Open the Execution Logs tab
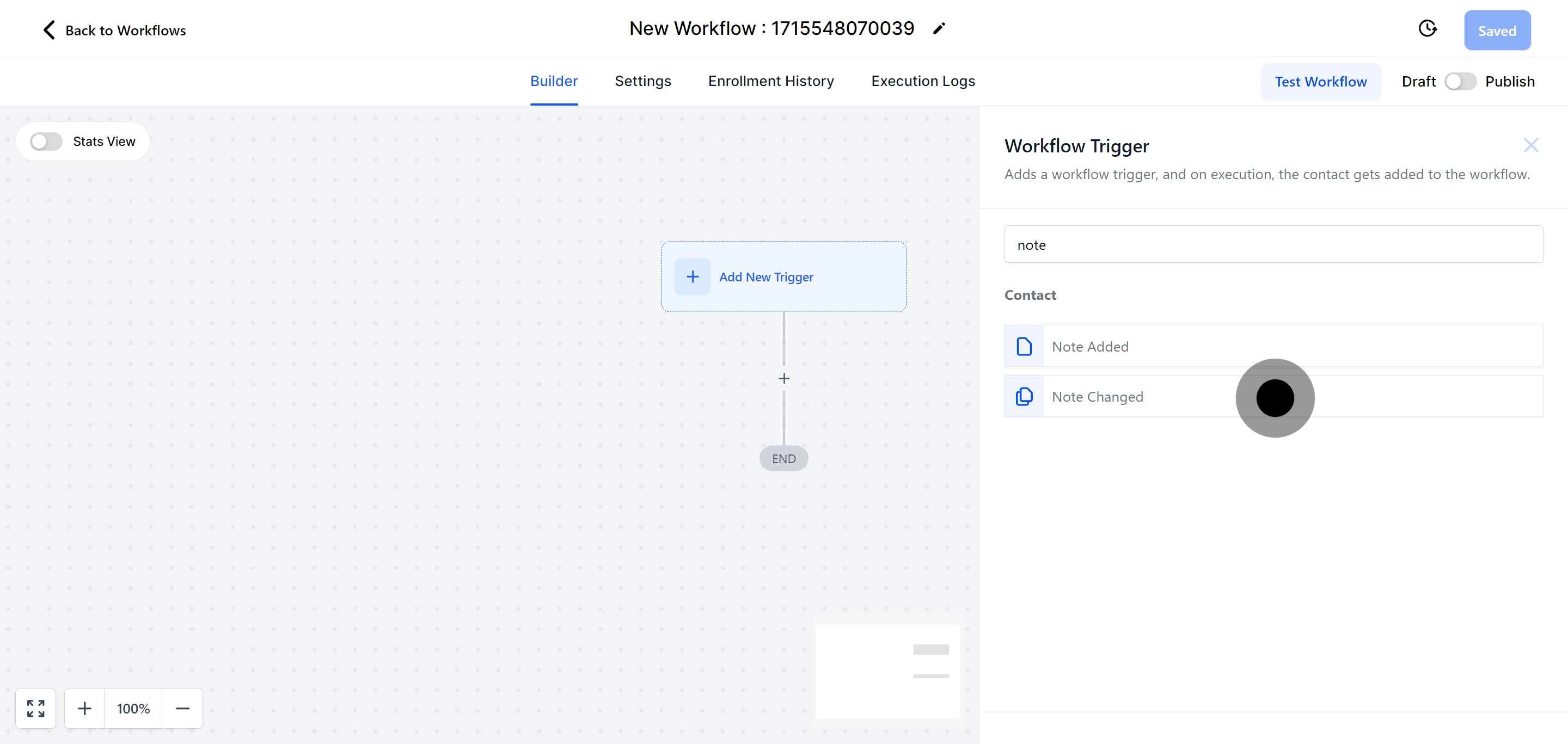1568x744 pixels. point(923,81)
